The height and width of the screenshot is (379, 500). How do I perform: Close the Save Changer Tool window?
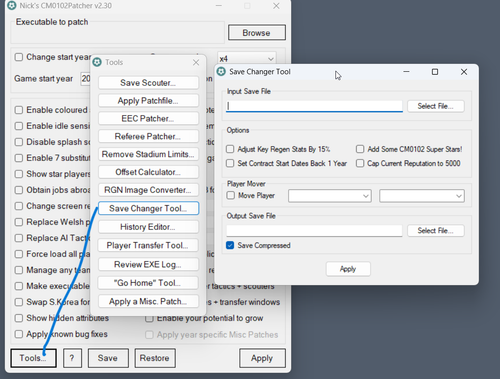tap(464, 72)
